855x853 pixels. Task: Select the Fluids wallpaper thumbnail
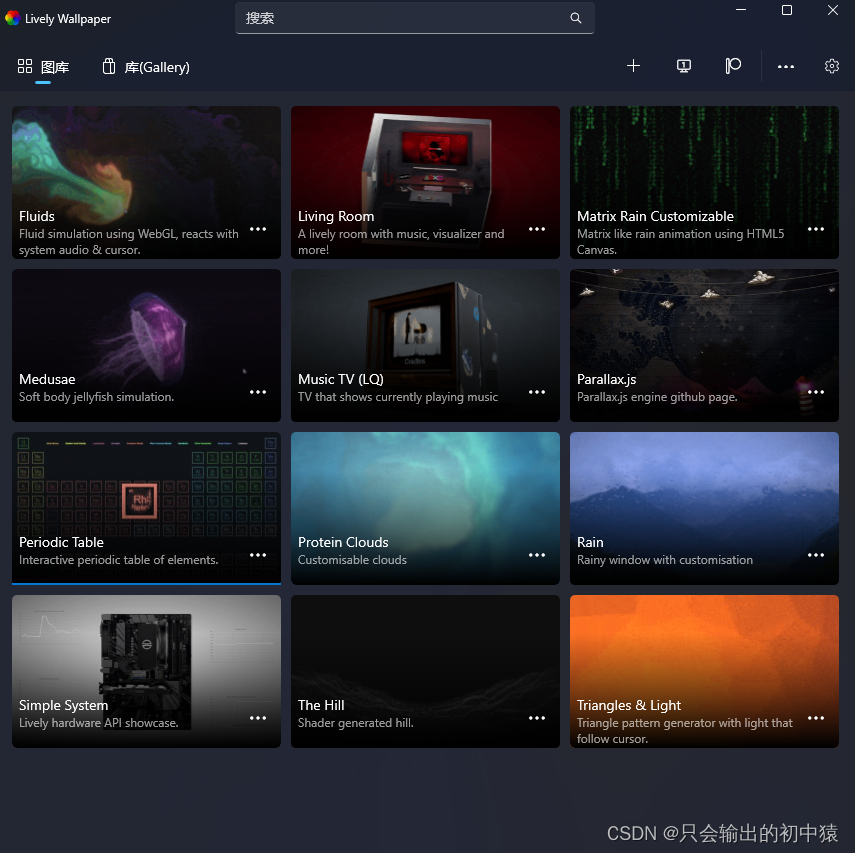[x=146, y=182]
